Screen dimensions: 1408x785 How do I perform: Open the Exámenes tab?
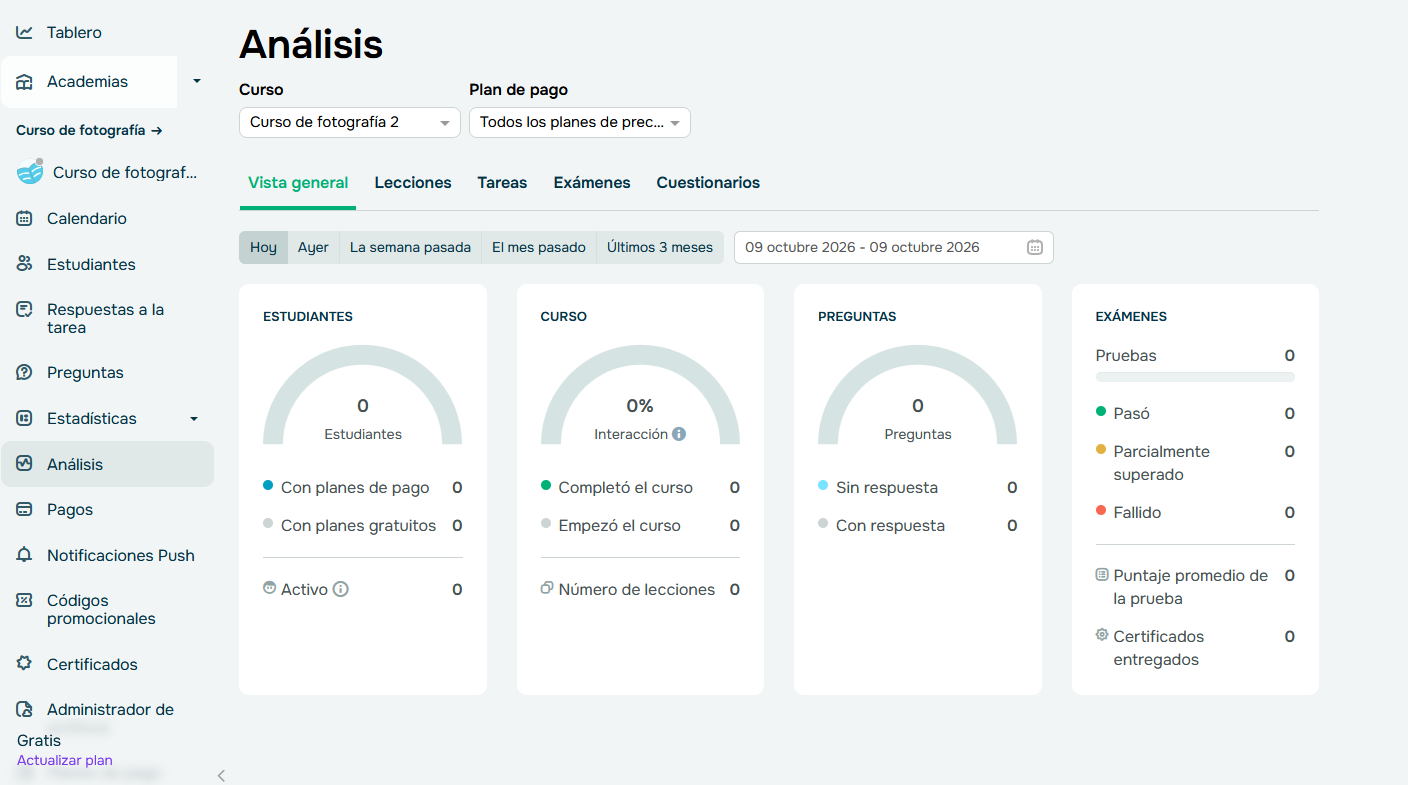click(592, 183)
